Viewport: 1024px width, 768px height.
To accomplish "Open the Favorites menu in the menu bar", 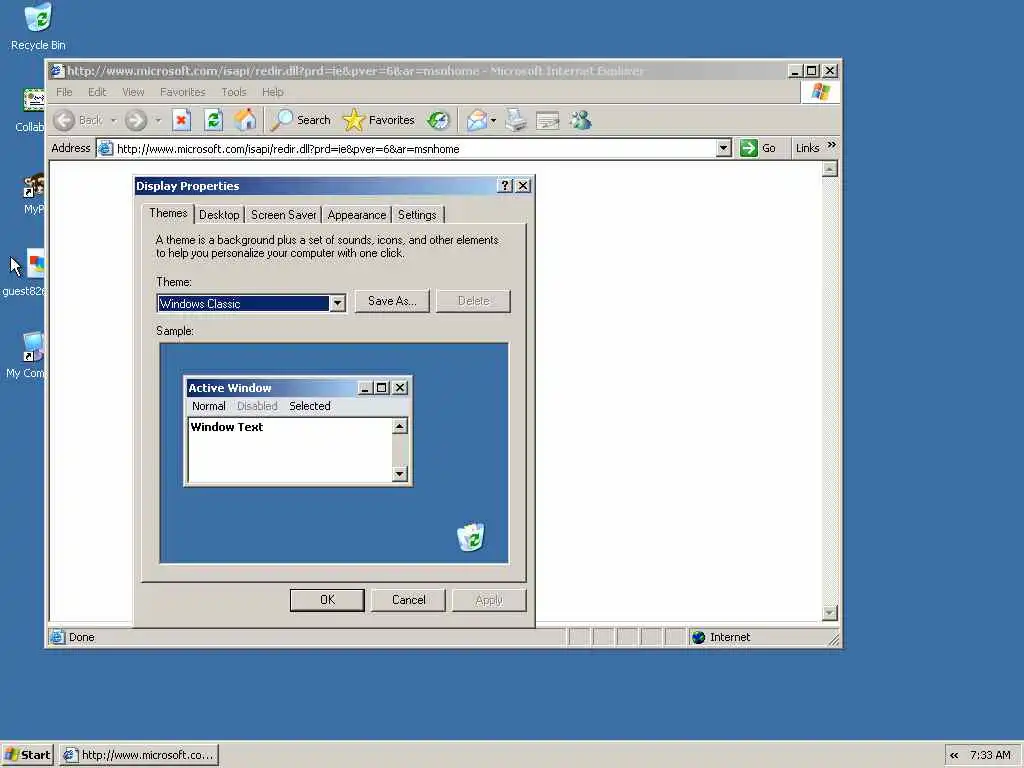I will tap(183, 92).
